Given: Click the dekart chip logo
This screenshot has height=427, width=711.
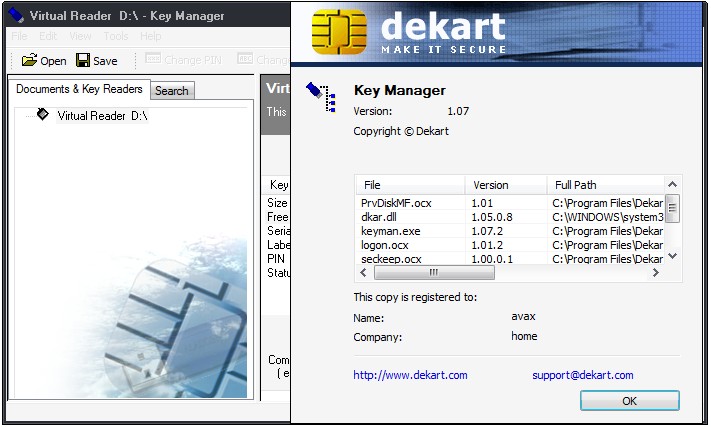Looking at the screenshot, I should [x=339, y=32].
